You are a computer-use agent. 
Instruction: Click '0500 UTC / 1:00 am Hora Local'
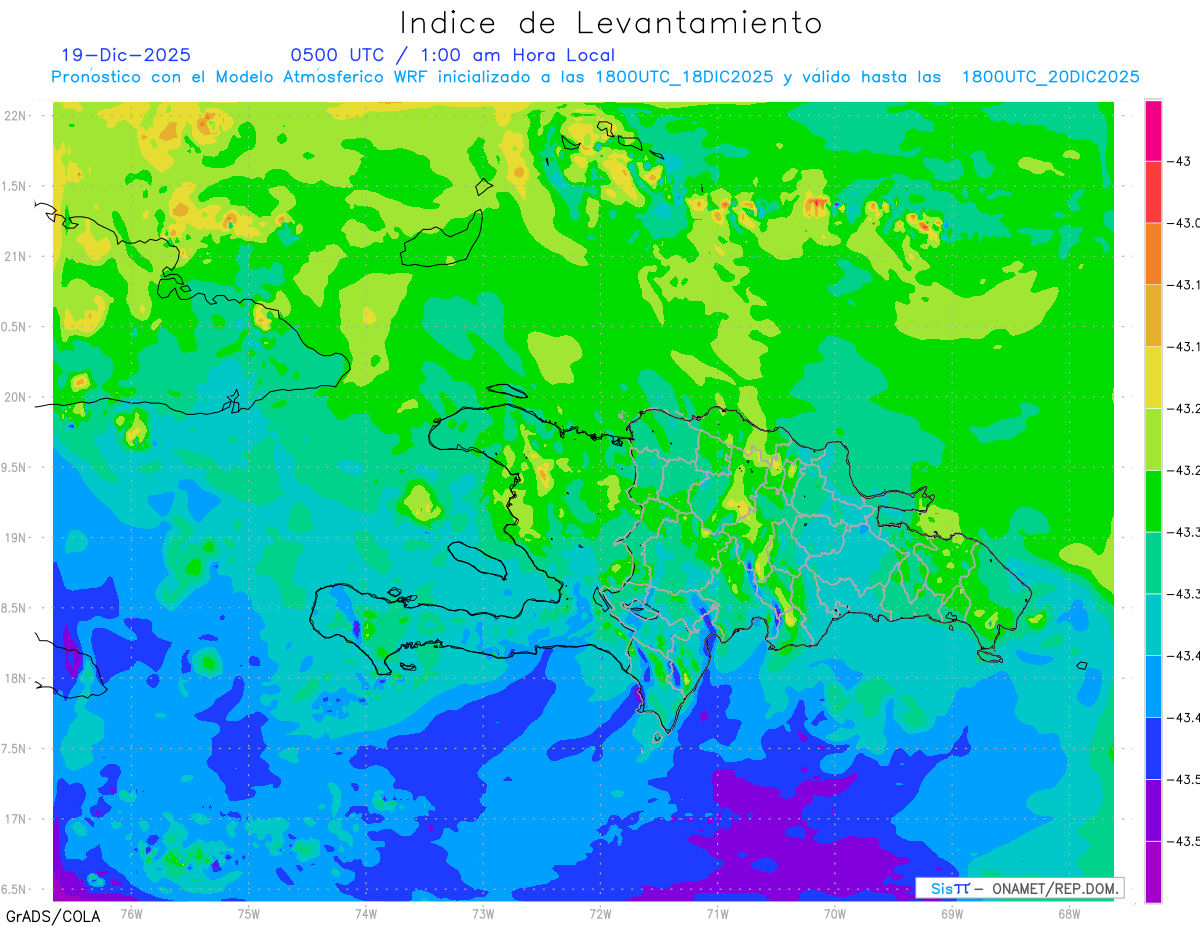453,55
